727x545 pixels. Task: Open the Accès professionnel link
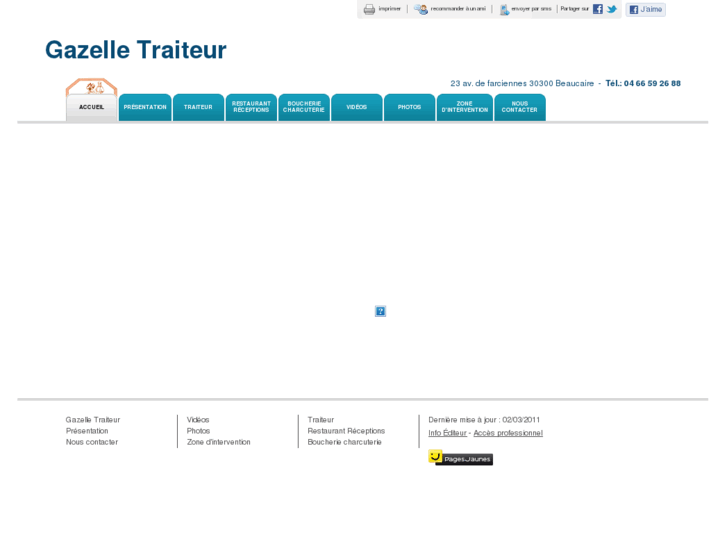pyautogui.click(x=508, y=433)
